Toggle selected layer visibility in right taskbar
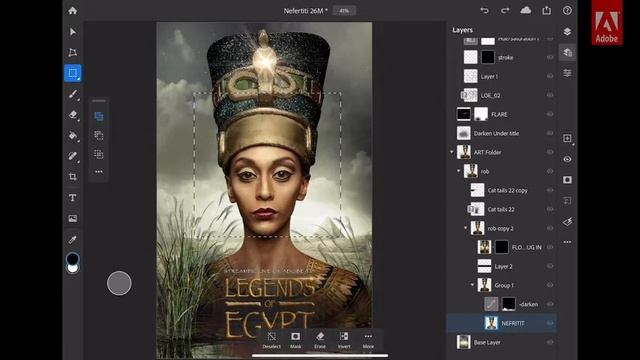This screenshot has height=360, width=640. (x=567, y=159)
